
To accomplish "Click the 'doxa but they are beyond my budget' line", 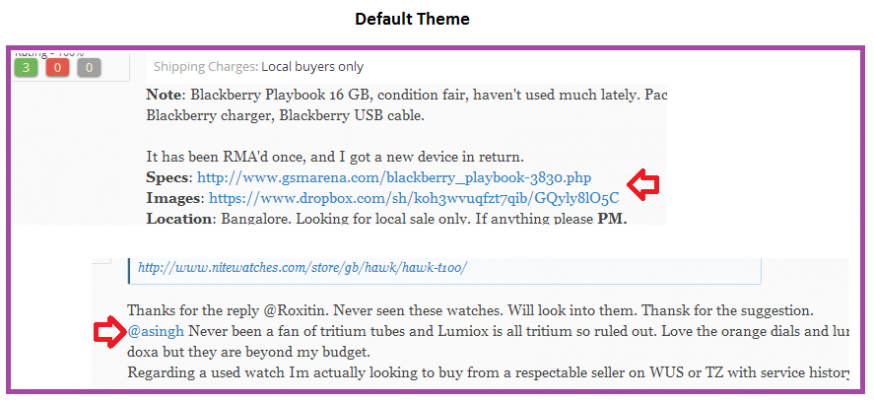I will coord(249,353).
